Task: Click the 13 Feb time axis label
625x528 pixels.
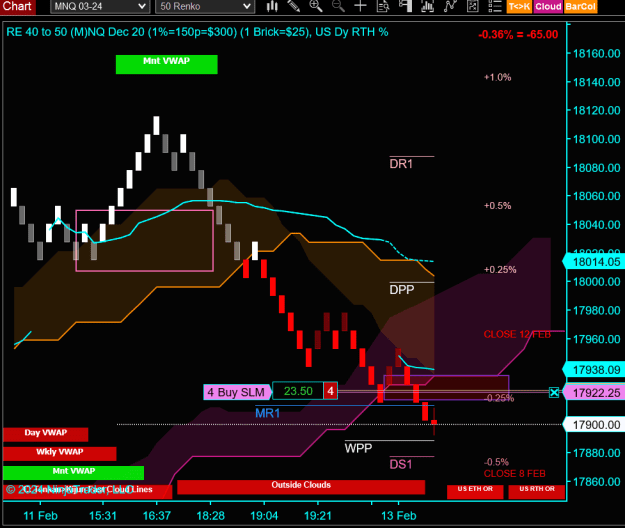Action: coord(399,516)
